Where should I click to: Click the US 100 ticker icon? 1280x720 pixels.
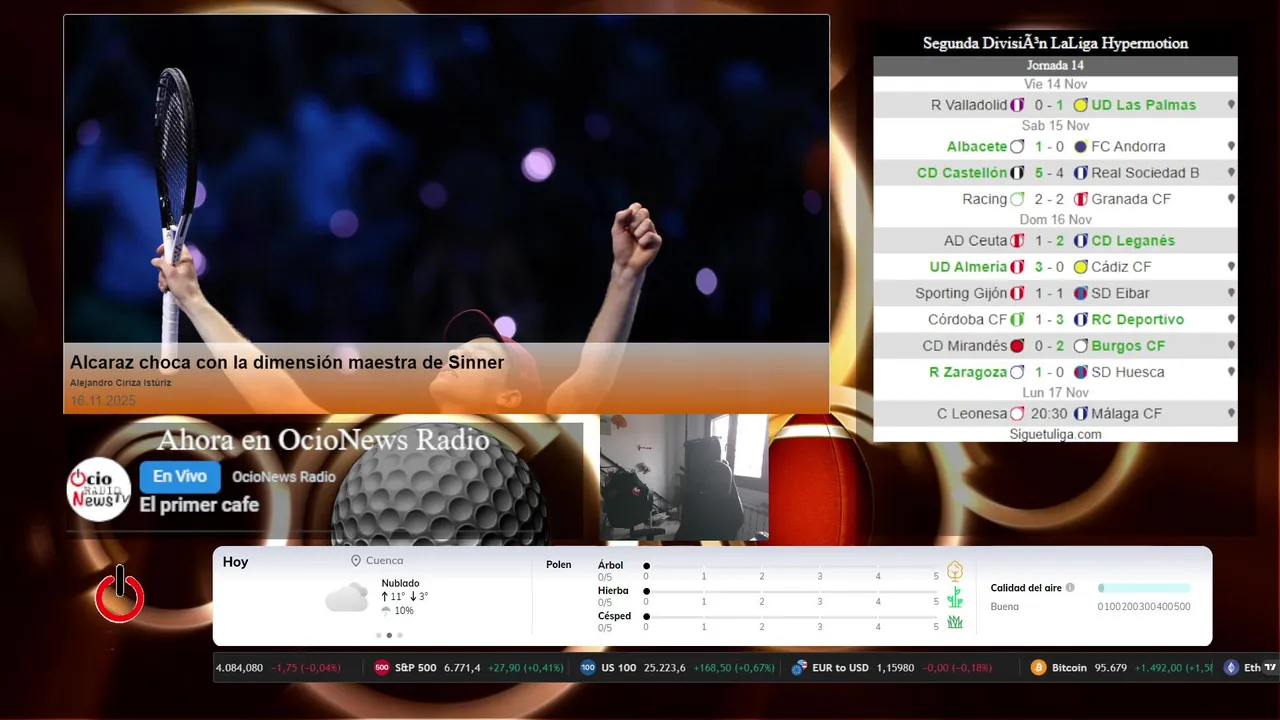588,667
